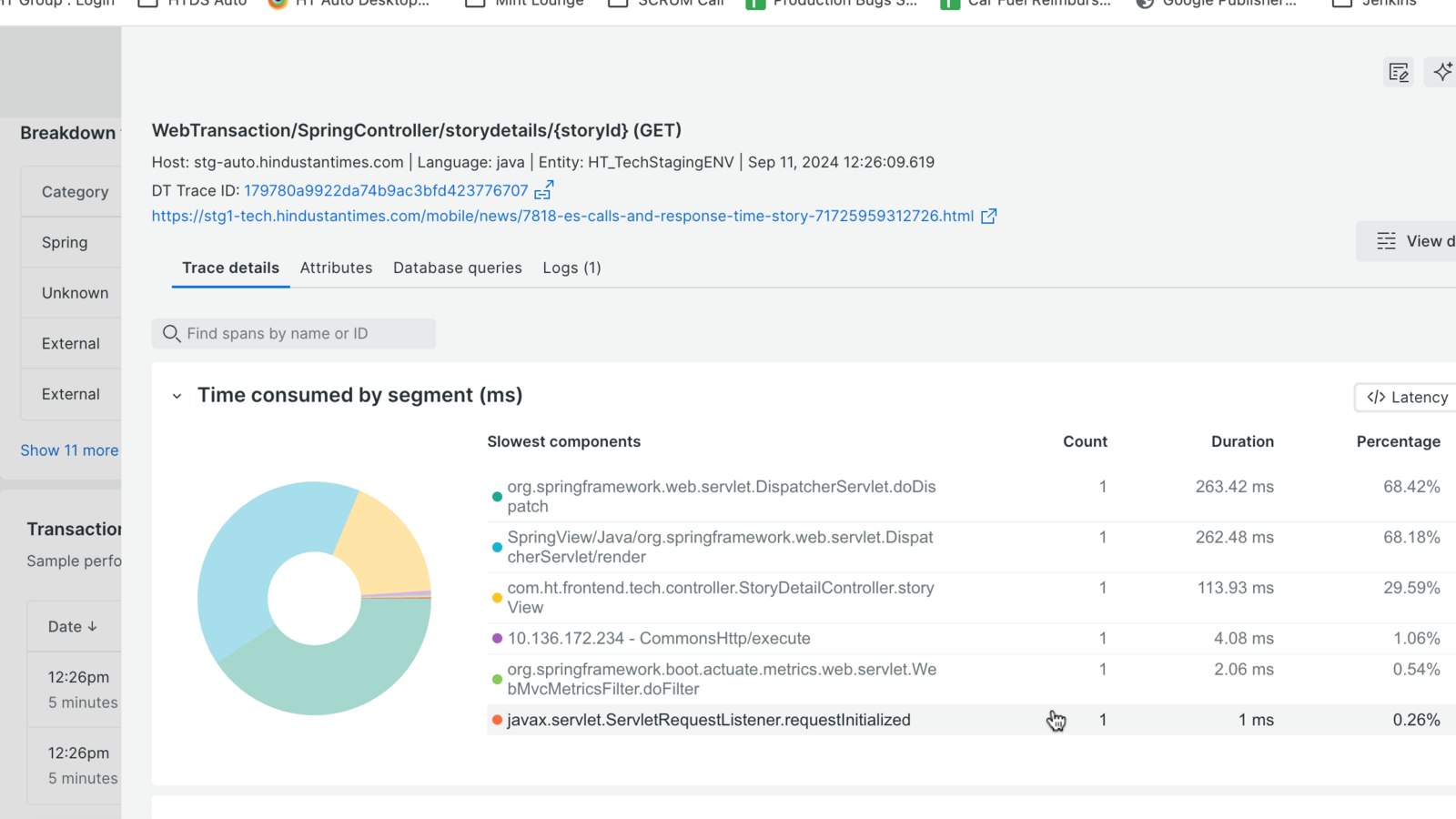Click the list icon on View button
1456x819 pixels.
coord(1386,241)
